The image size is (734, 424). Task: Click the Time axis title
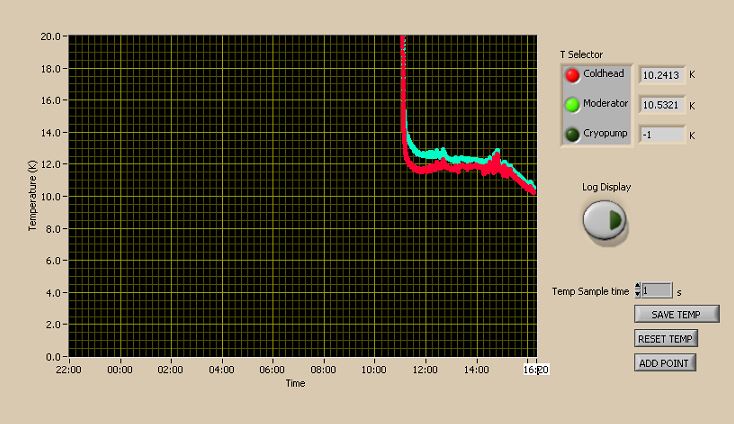click(x=295, y=383)
